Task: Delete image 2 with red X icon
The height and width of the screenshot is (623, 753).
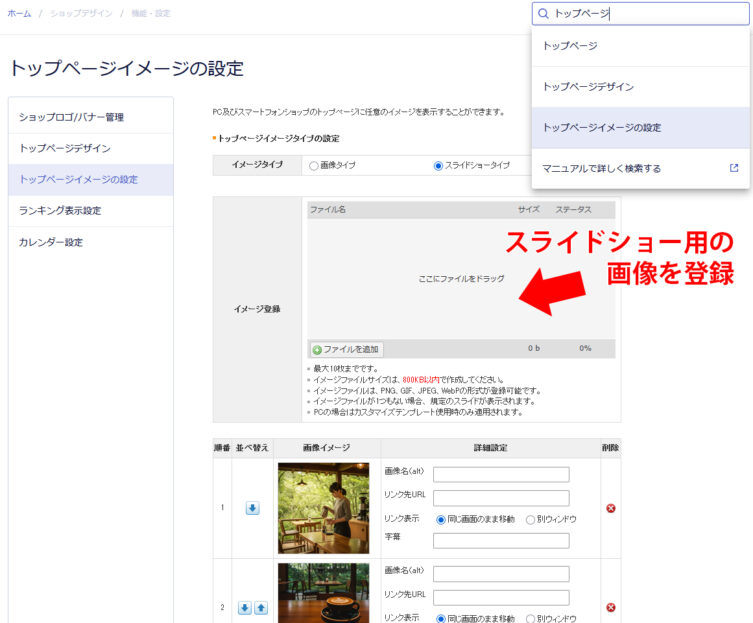Action: click(611, 607)
